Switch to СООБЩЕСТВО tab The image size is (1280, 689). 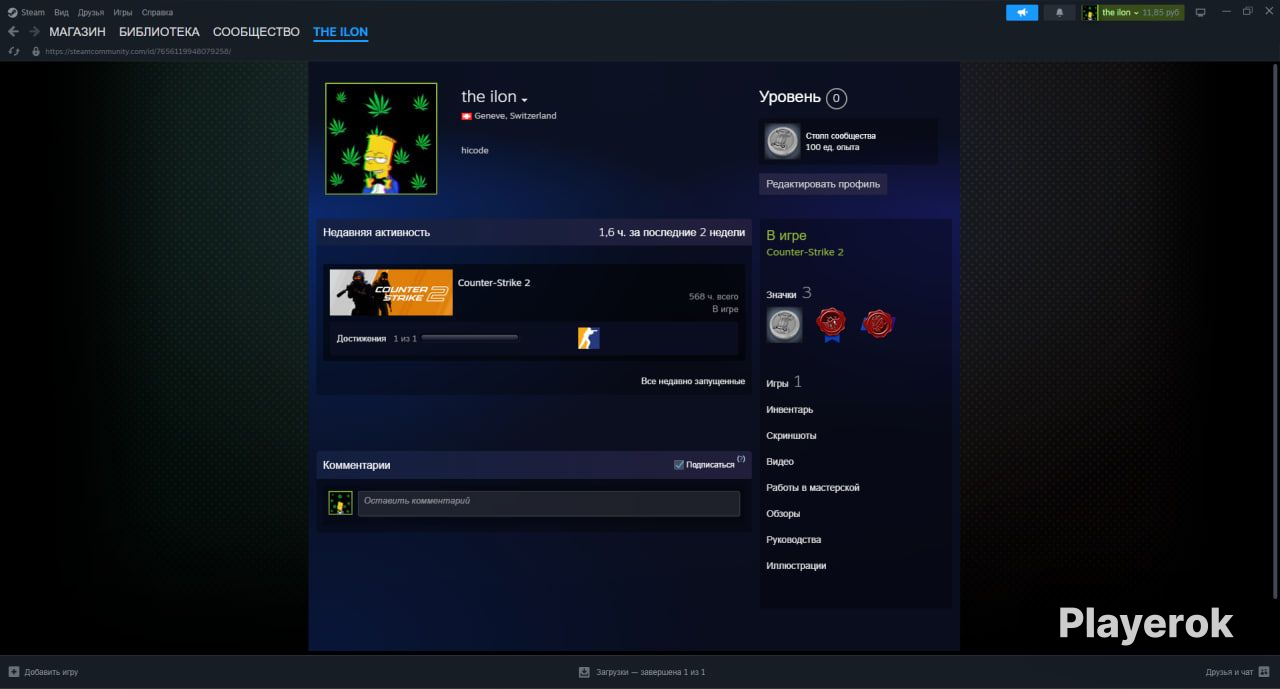[x=256, y=32]
